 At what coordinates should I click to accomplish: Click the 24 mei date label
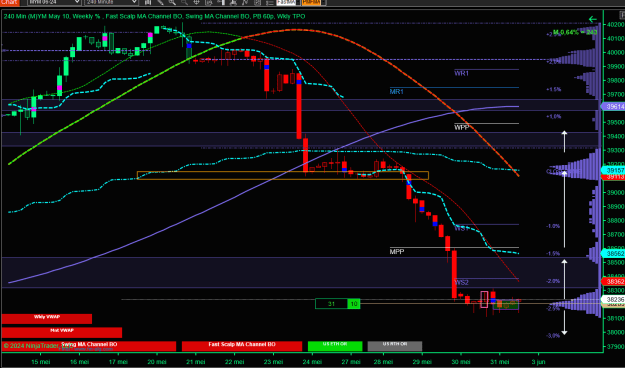point(312,362)
